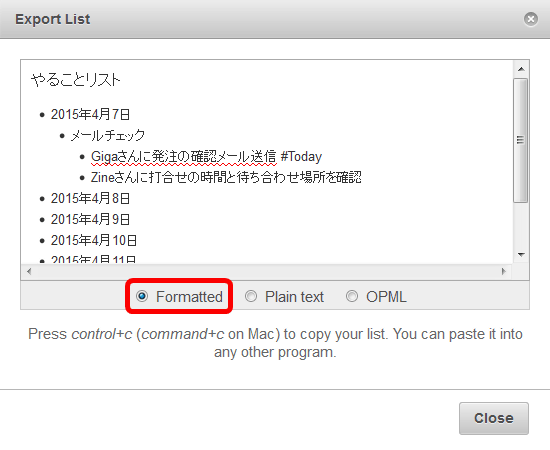This screenshot has height=450, width=550.
Task: Click the horizontal scrollbar track
Action: [267, 271]
